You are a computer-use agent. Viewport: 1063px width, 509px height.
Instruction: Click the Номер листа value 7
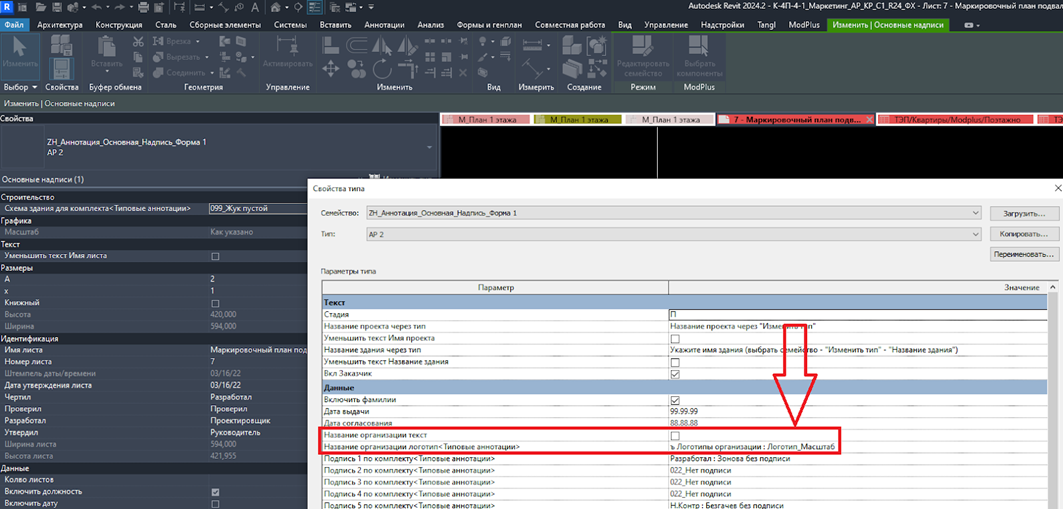tap(257, 362)
